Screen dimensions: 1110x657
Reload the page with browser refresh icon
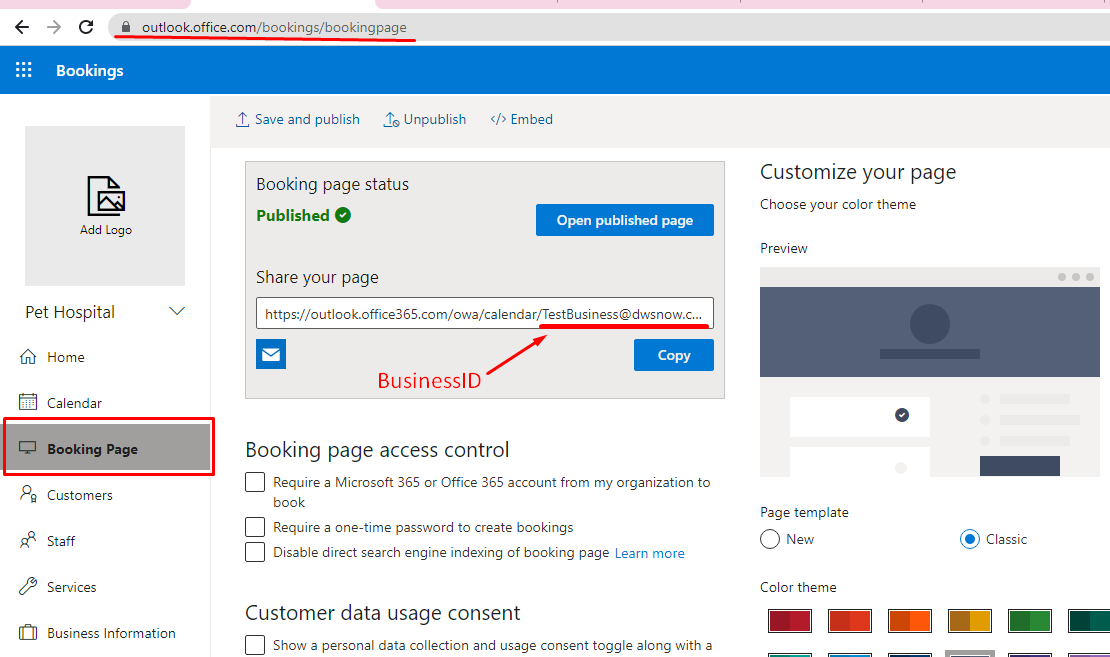86,27
